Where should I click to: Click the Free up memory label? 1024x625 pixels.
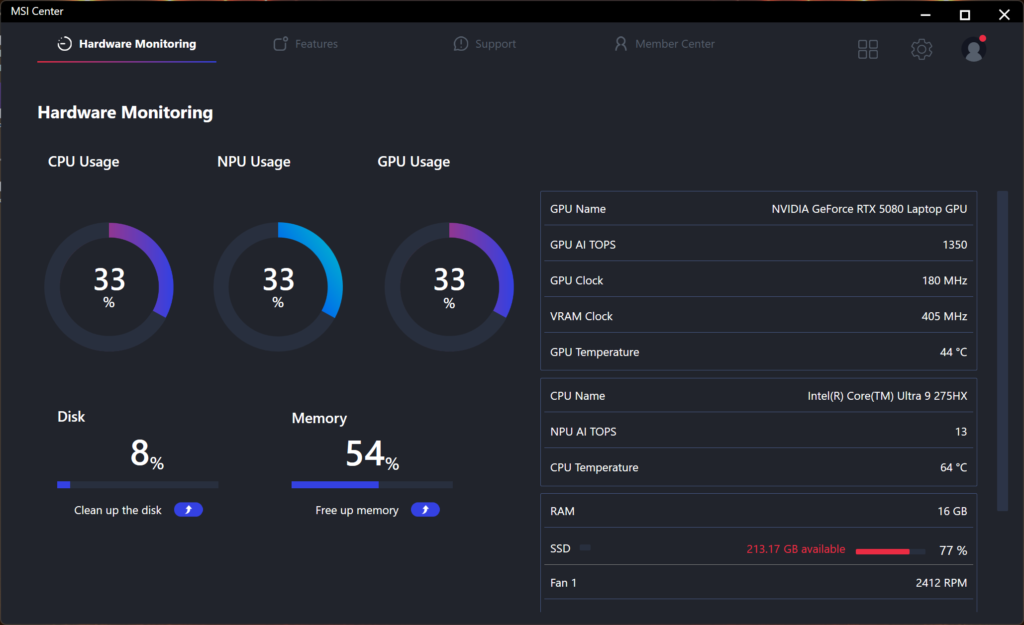pyautogui.click(x=357, y=510)
